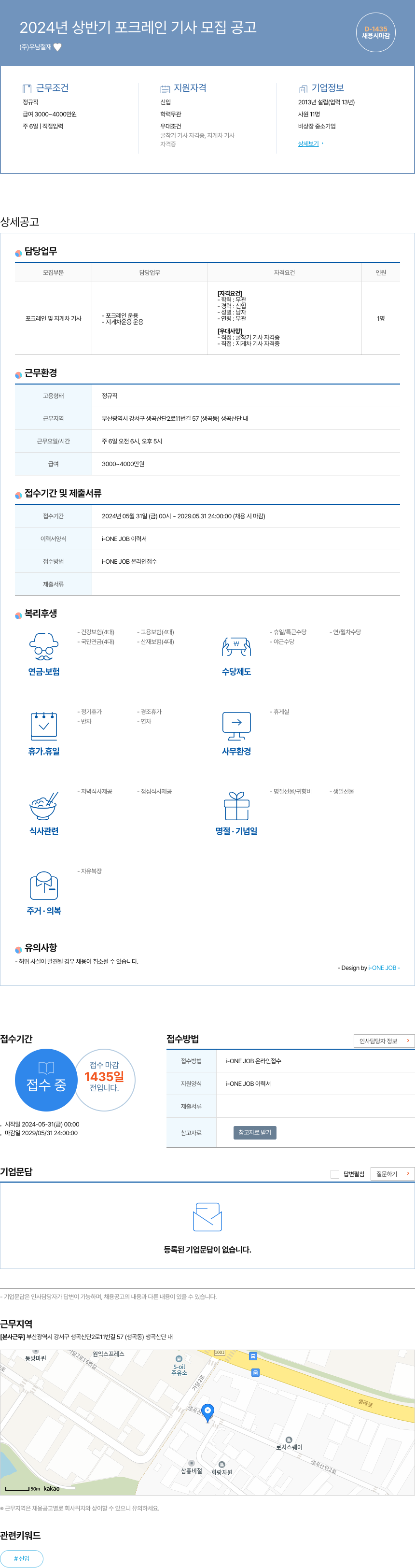Click the 주 6일 오전 6시, 오후 5시 text
This screenshot has height=1568, width=415.
tap(132, 442)
